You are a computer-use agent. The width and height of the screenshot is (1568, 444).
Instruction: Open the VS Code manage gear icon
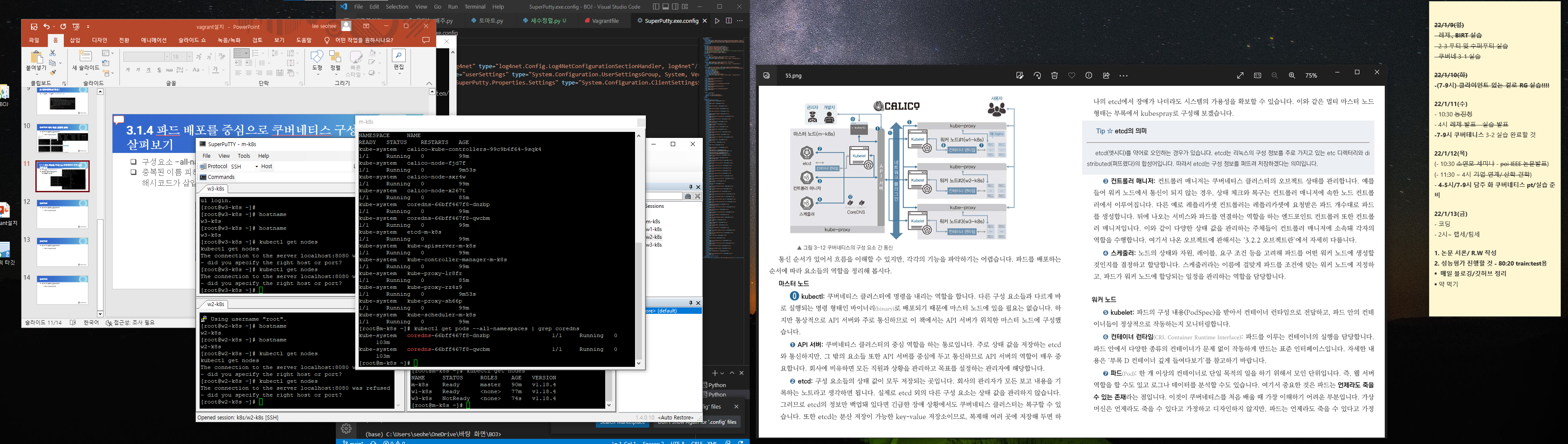click(346, 429)
